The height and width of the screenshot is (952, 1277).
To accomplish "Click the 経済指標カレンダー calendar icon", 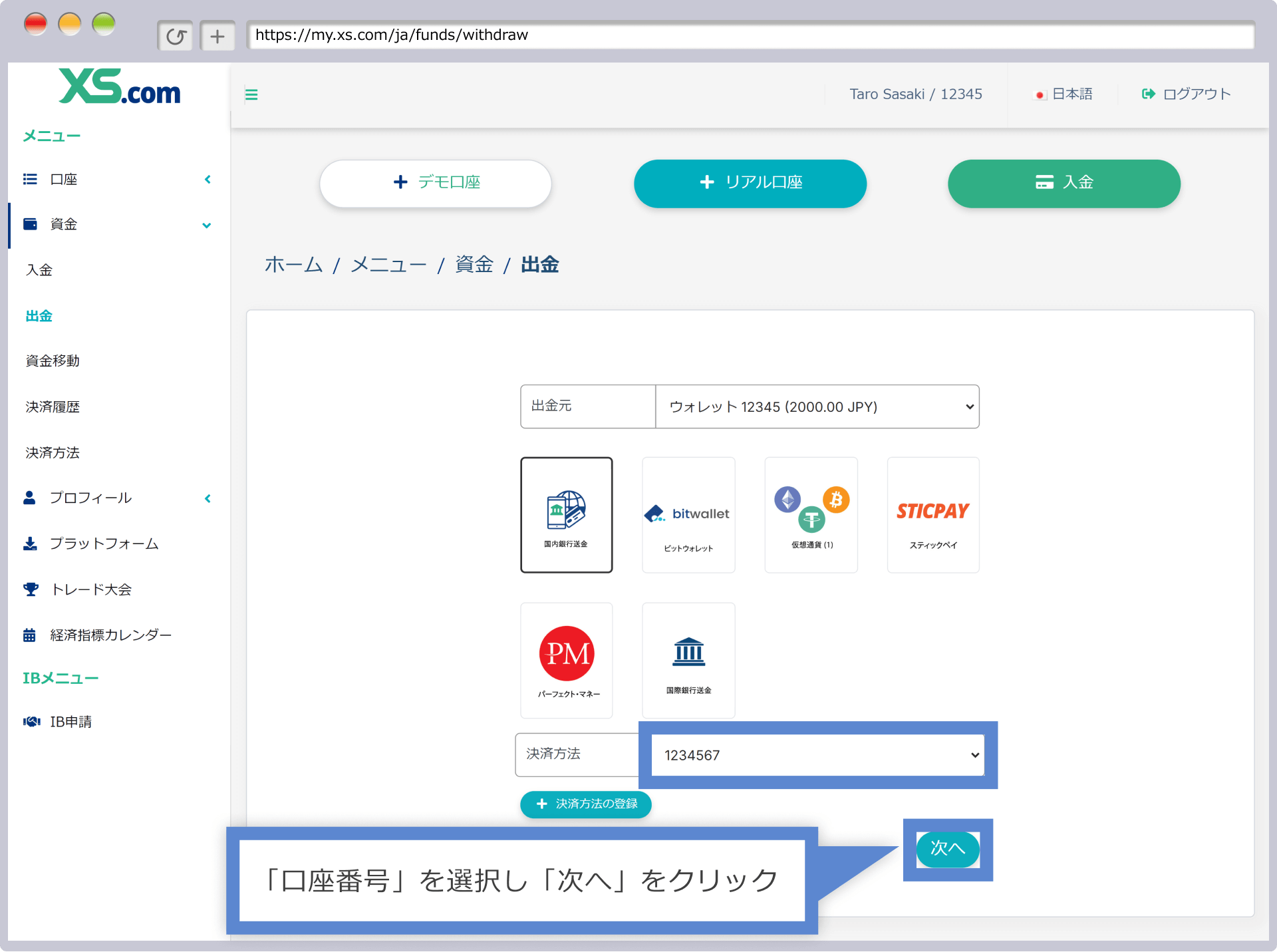I will coord(29,635).
